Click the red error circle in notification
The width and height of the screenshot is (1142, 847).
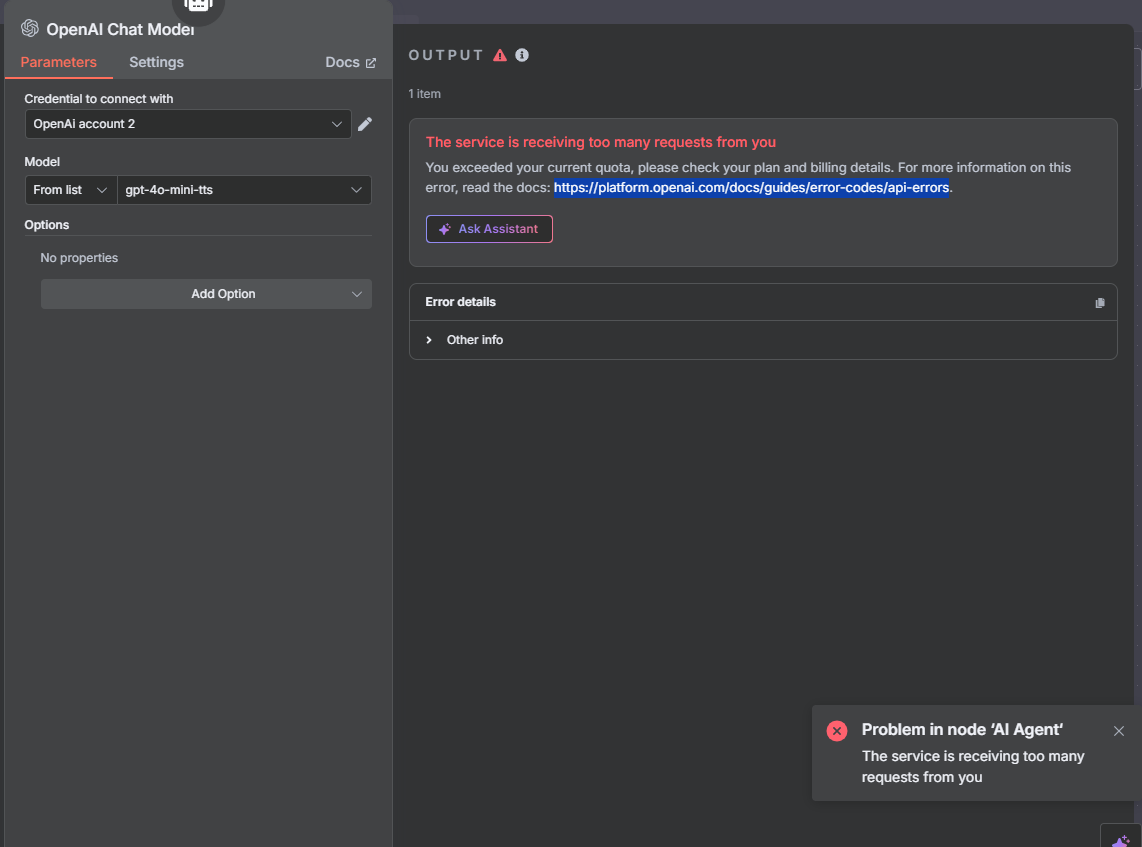837,730
